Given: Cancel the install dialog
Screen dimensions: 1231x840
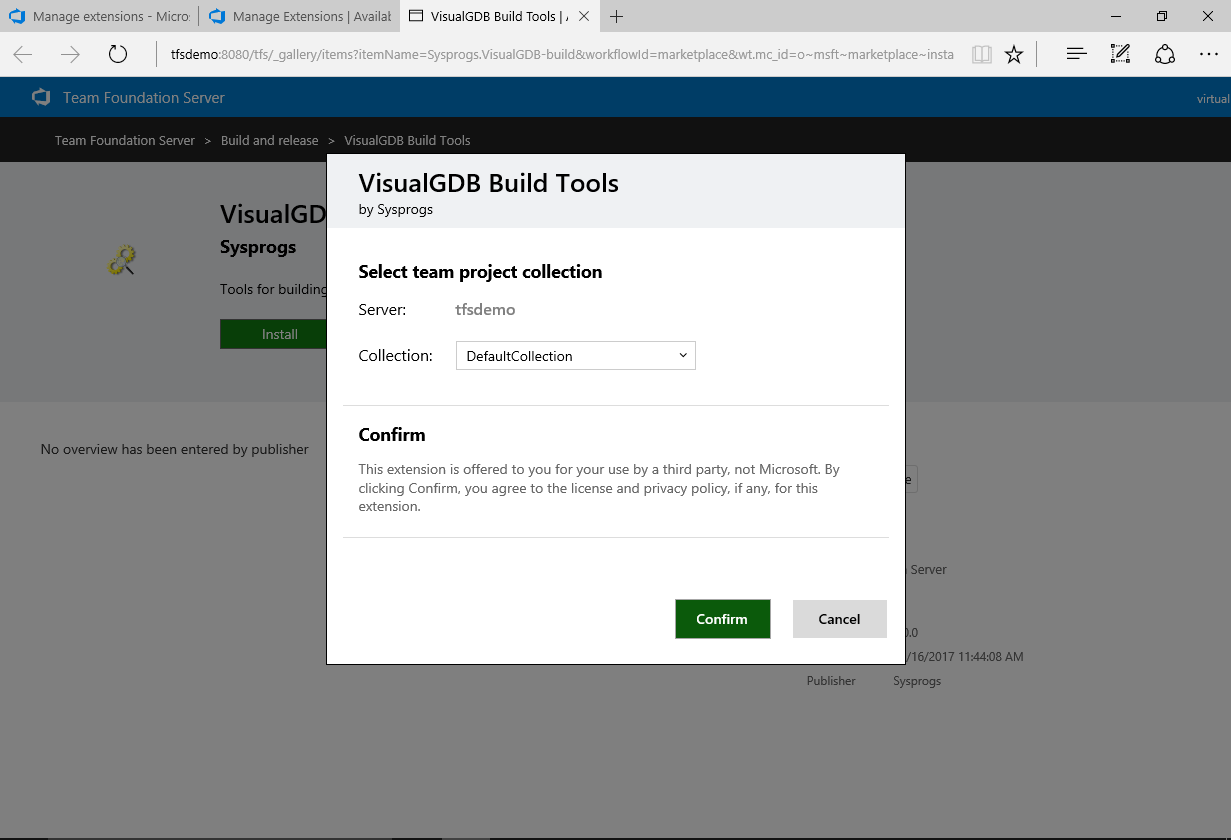Looking at the screenshot, I should (839, 619).
